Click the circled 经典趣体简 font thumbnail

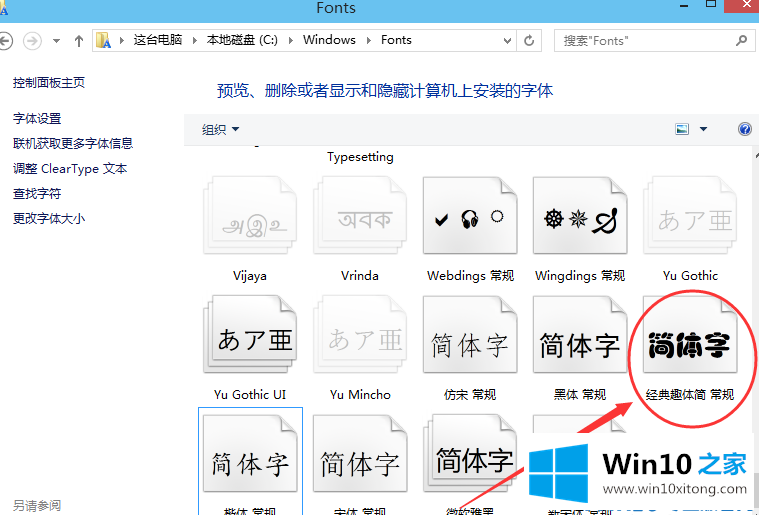point(689,345)
